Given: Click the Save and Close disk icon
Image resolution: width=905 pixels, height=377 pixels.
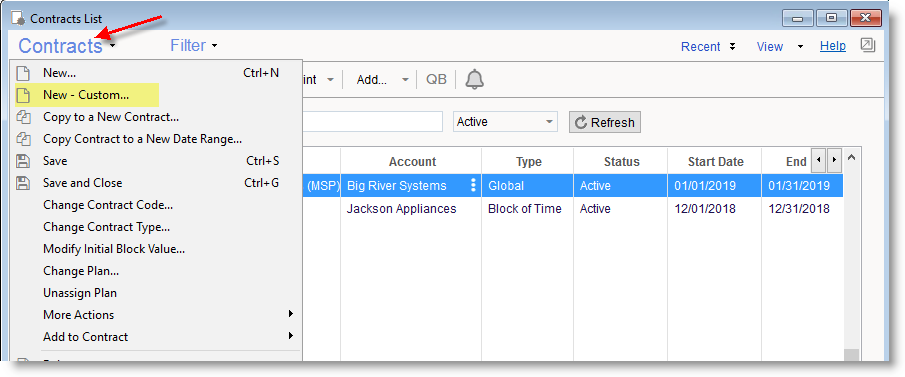Looking at the screenshot, I should 23,183.
